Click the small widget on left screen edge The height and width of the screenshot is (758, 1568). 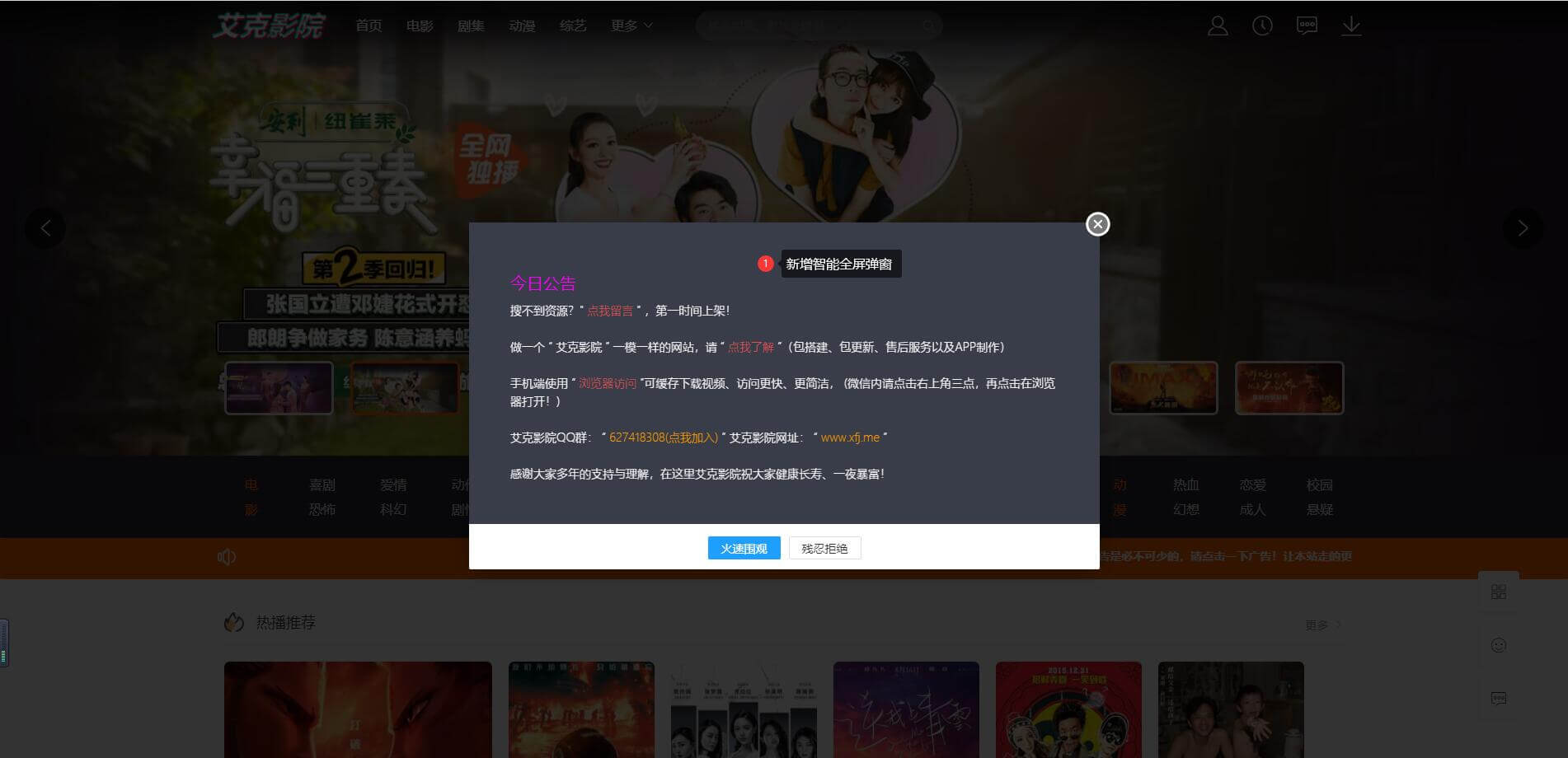(x=4, y=643)
